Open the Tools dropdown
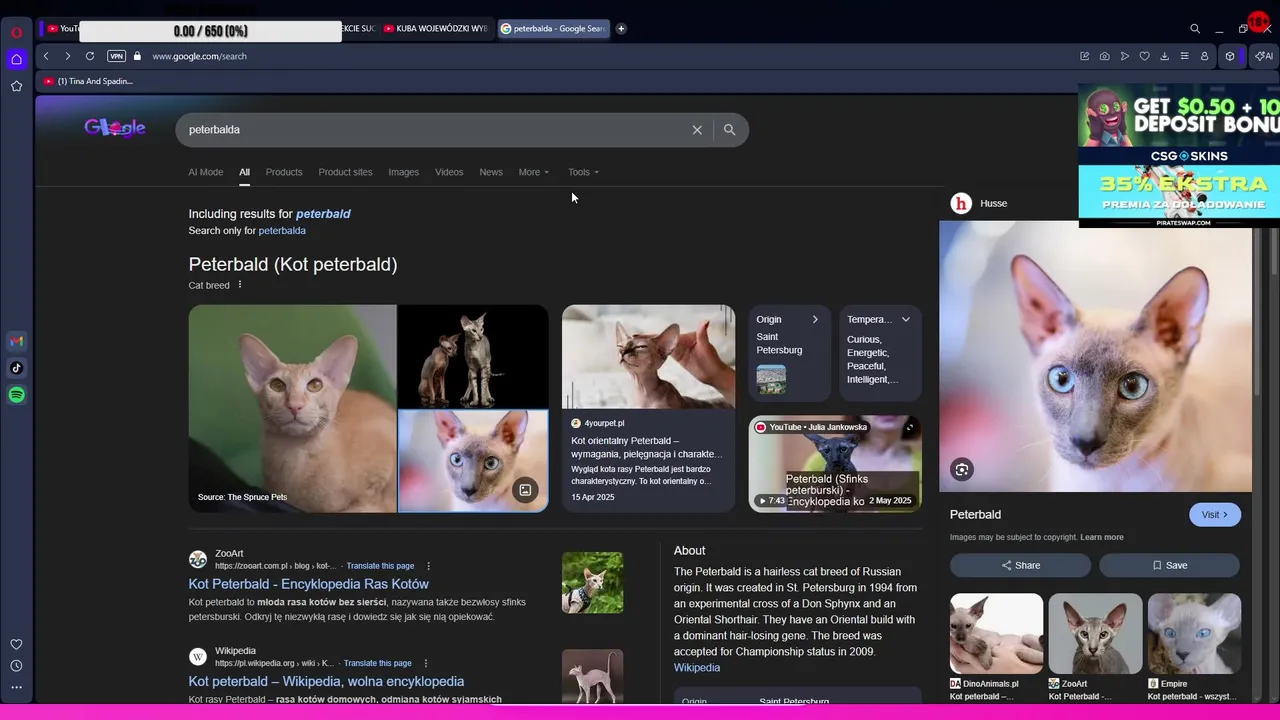Image resolution: width=1280 pixels, height=720 pixels. click(584, 172)
